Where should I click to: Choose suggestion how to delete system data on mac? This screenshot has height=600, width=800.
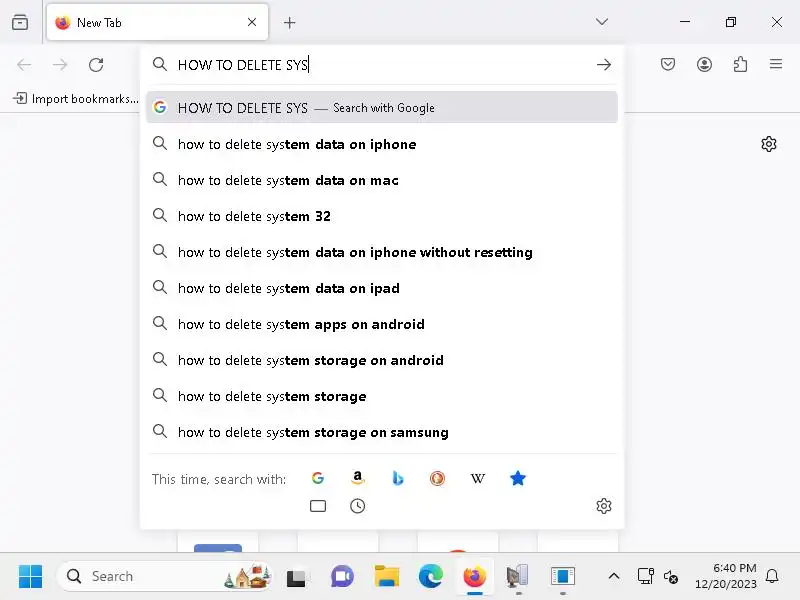pos(382,180)
